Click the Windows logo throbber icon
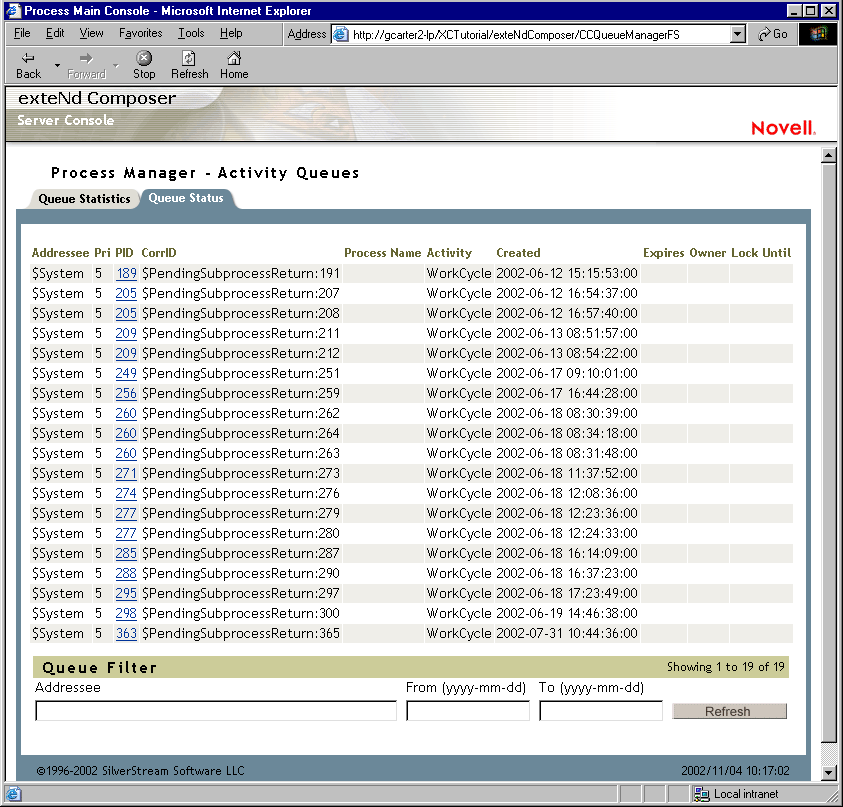The image size is (843, 807). (818, 34)
